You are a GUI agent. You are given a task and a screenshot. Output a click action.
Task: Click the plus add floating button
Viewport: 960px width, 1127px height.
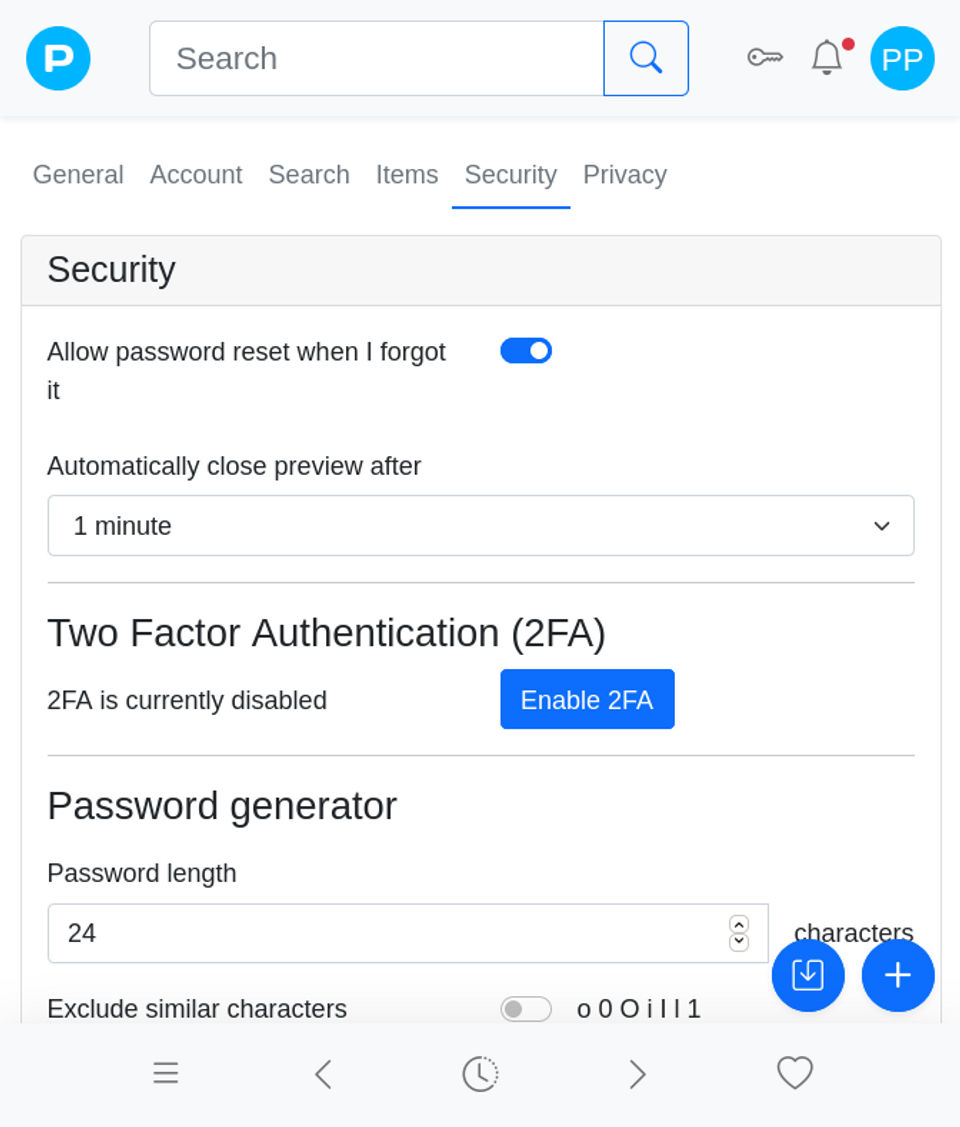[898, 975]
